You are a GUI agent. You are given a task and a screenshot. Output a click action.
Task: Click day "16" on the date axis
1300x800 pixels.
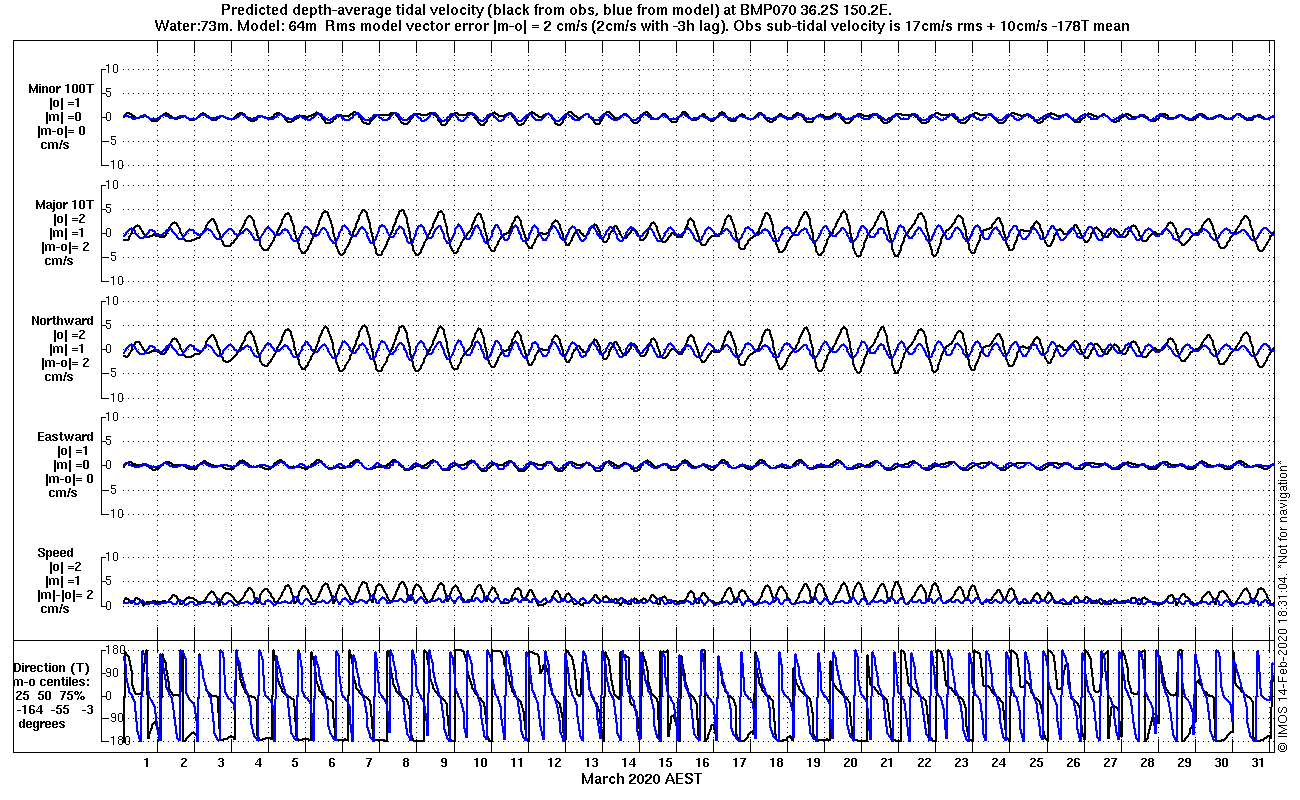tap(702, 763)
